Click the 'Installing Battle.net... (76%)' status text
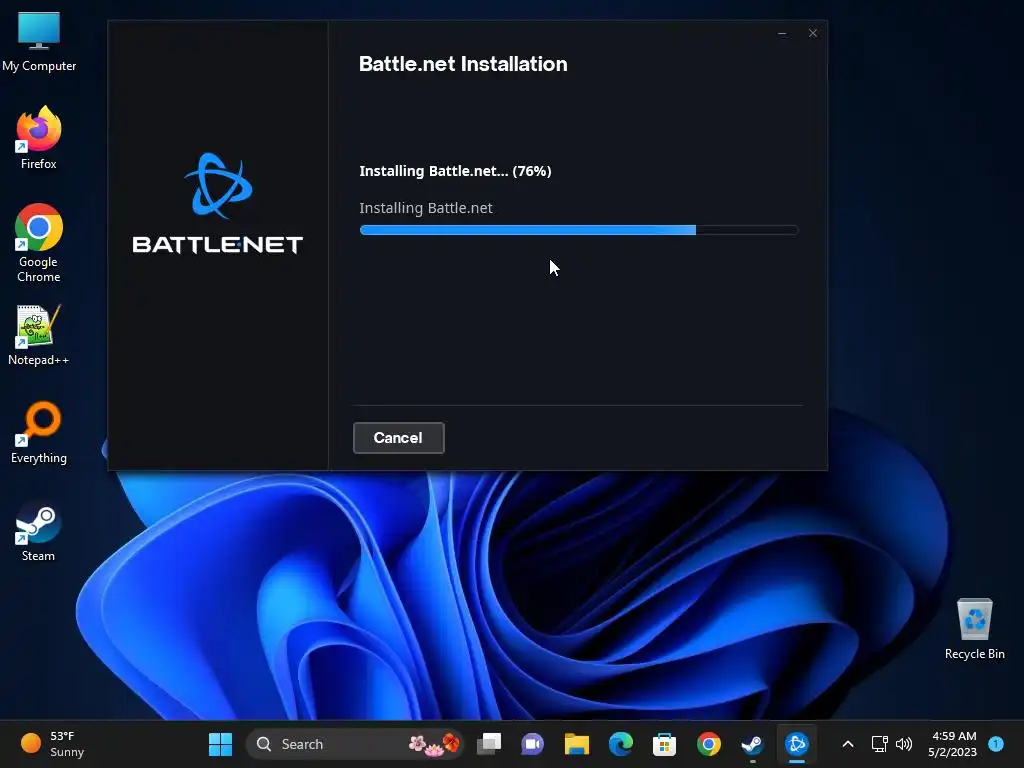 (455, 171)
